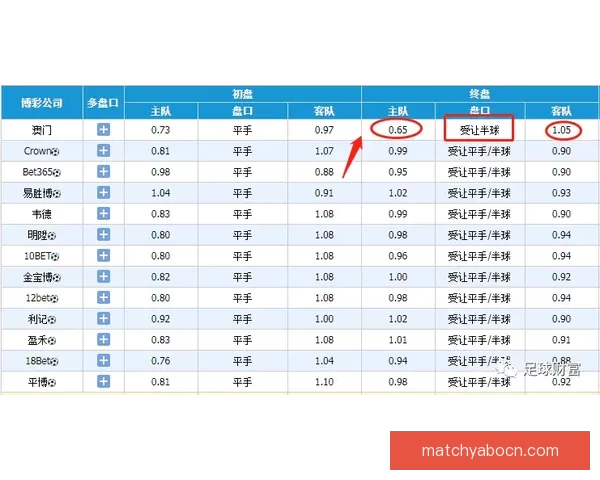Expand the plus icon in 明陞 row
Image resolution: width=600 pixels, height=480 pixels.
click(x=103, y=234)
